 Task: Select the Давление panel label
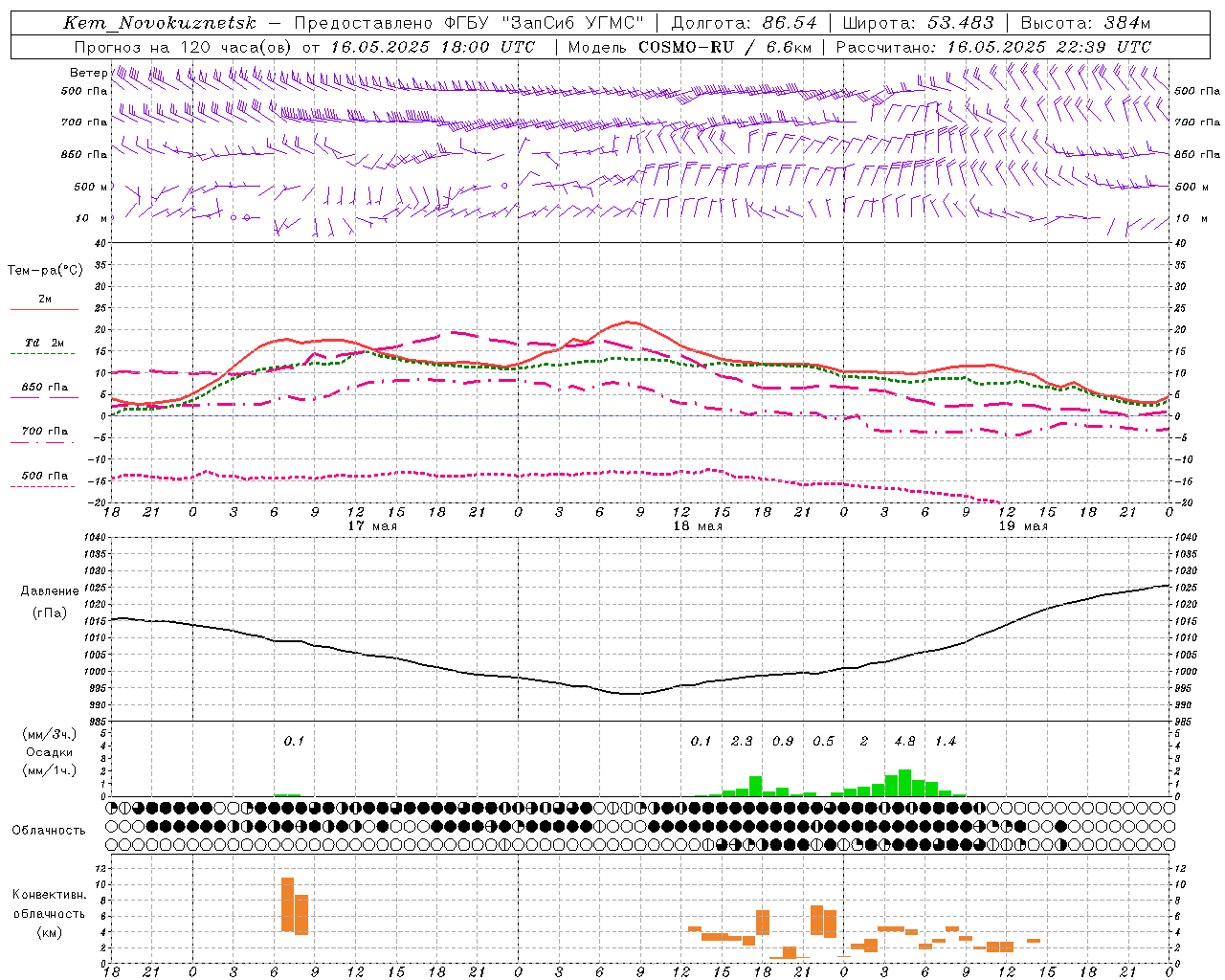pyautogui.click(x=50, y=590)
